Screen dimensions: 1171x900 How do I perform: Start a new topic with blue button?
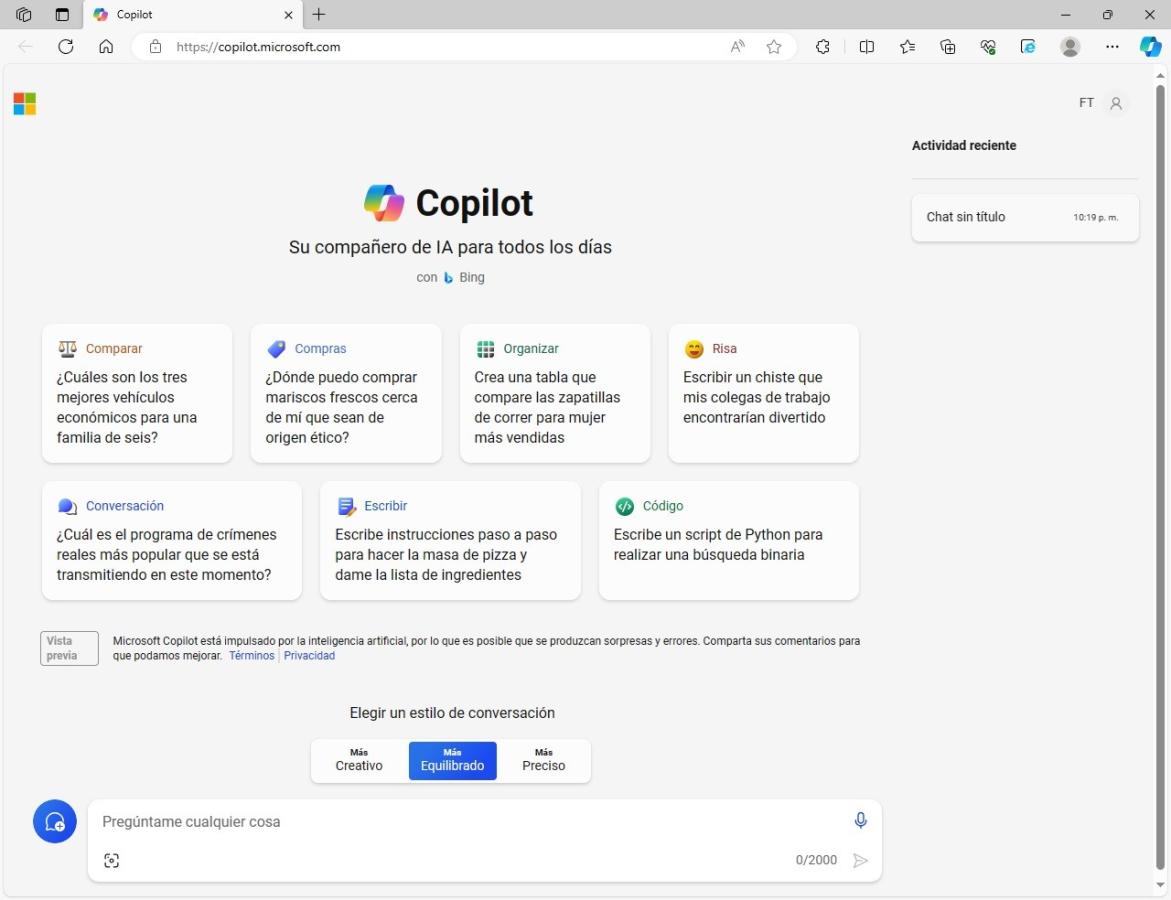[55, 822]
